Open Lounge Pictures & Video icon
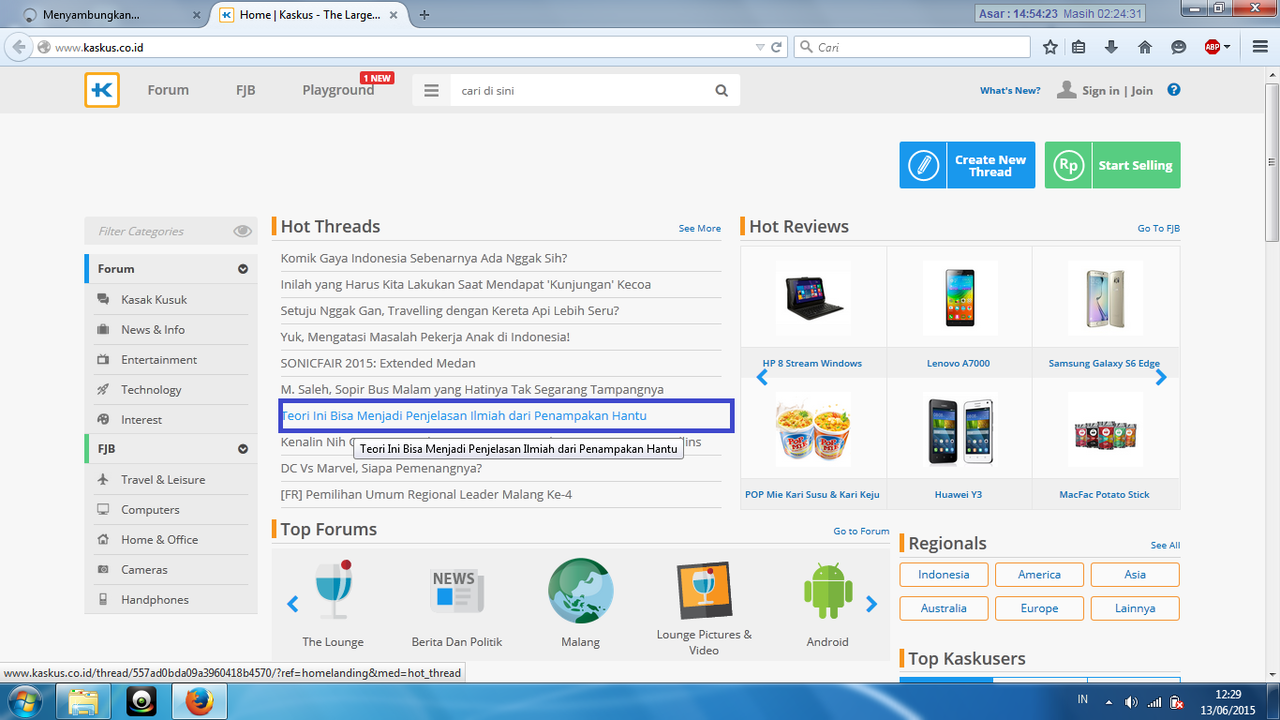Viewport: 1280px width, 720px height. [704, 590]
